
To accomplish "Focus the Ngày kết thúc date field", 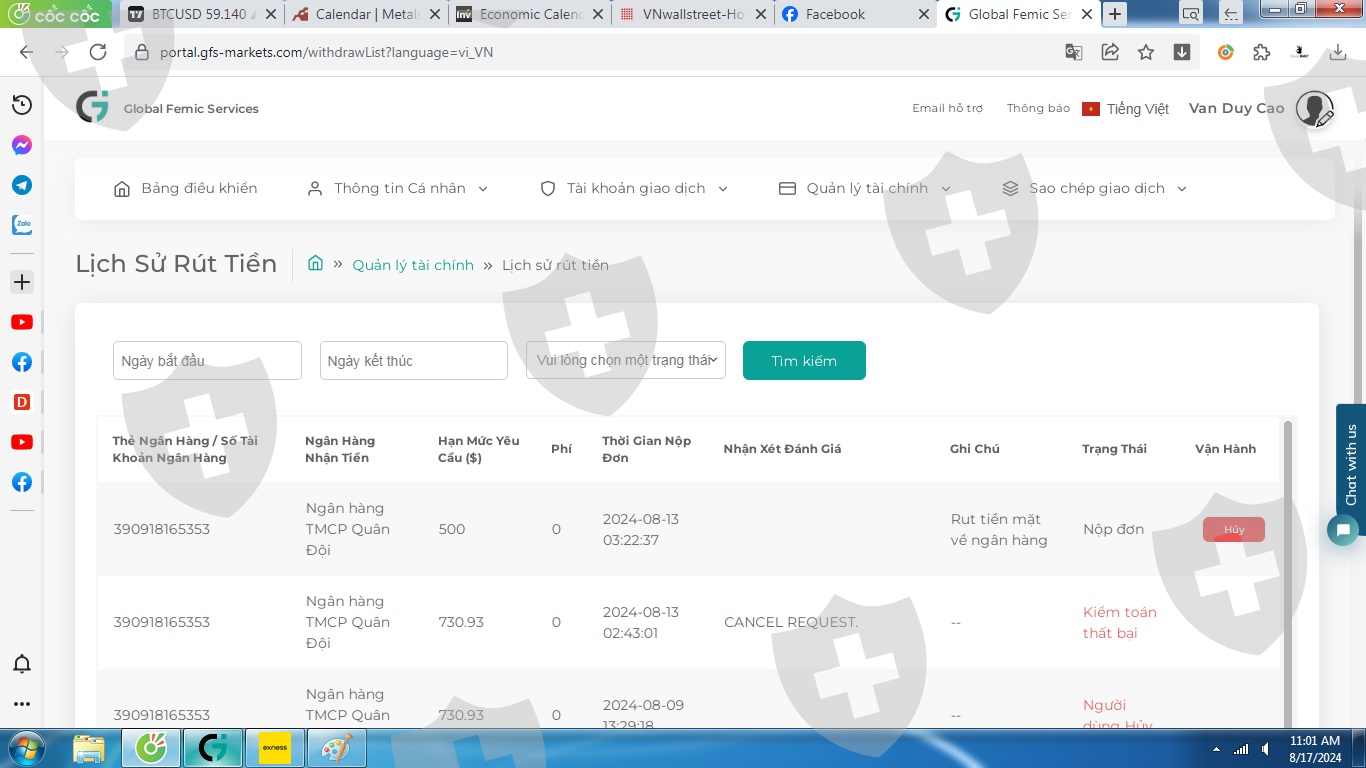I will [x=414, y=360].
